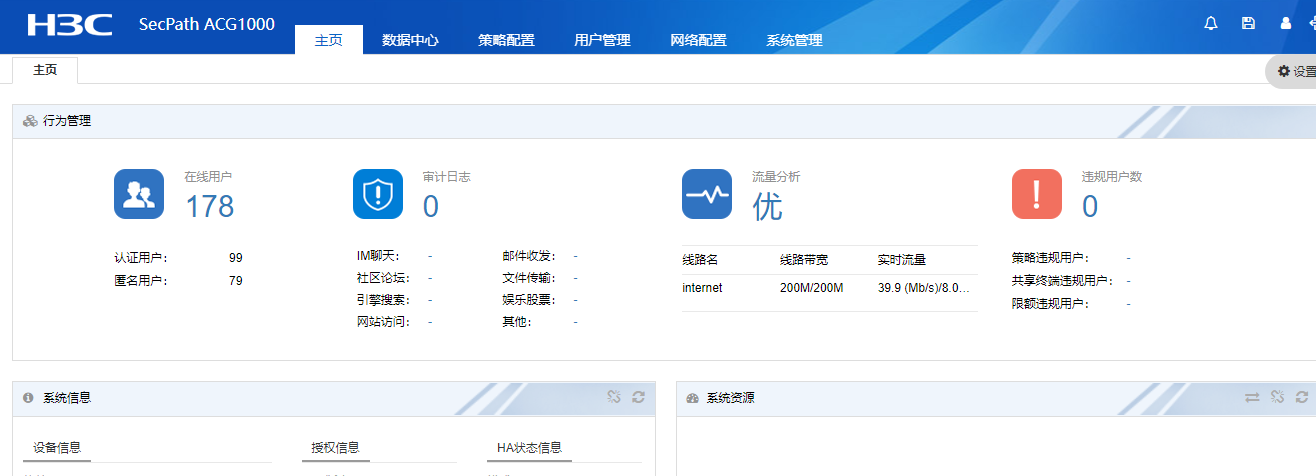Toggle auto-refresh icon in 系统信息 panel header
Viewport: 1316px width, 476px height.
tap(614, 397)
